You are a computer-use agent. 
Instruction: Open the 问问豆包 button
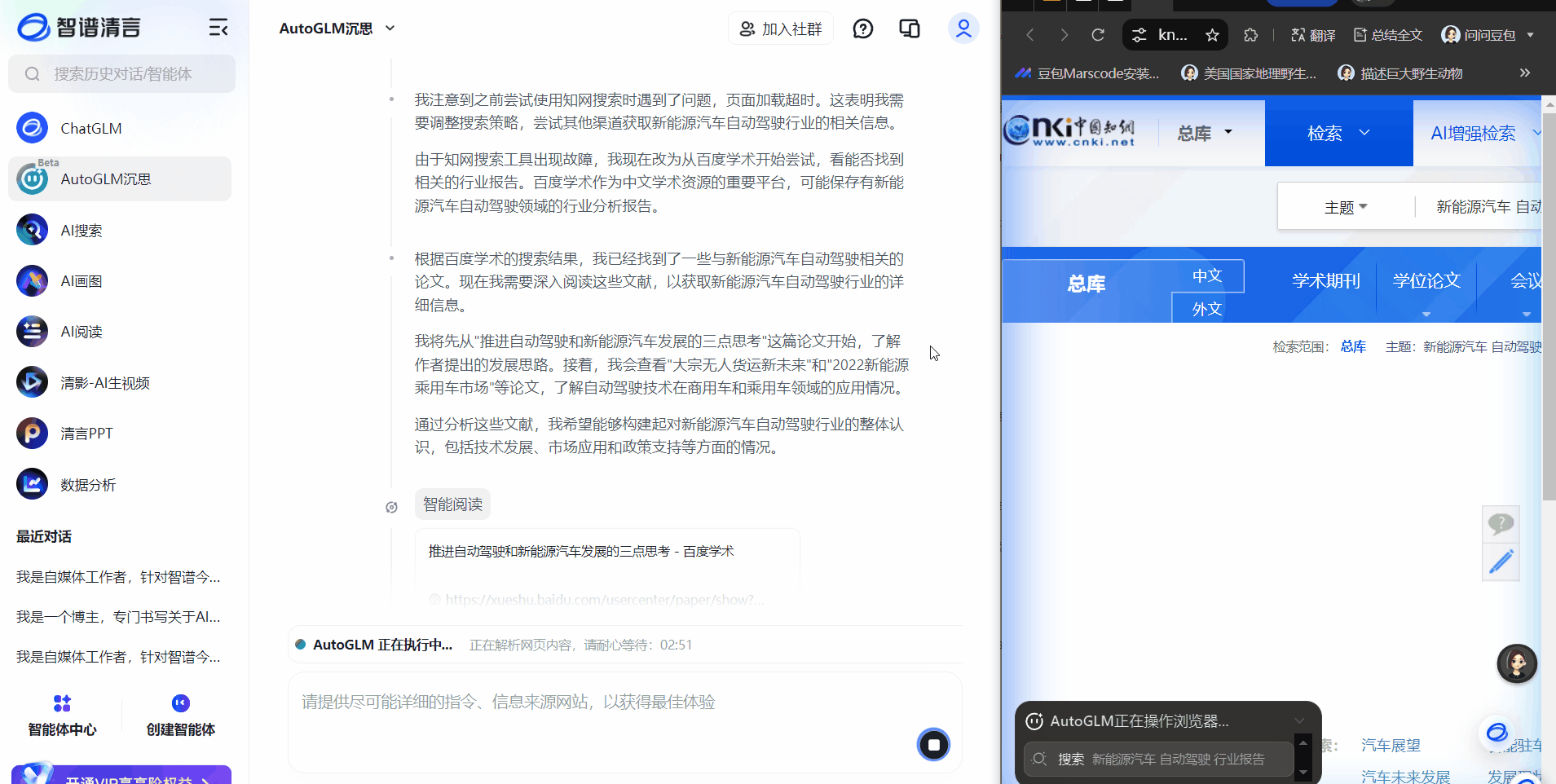(x=1479, y=35)
